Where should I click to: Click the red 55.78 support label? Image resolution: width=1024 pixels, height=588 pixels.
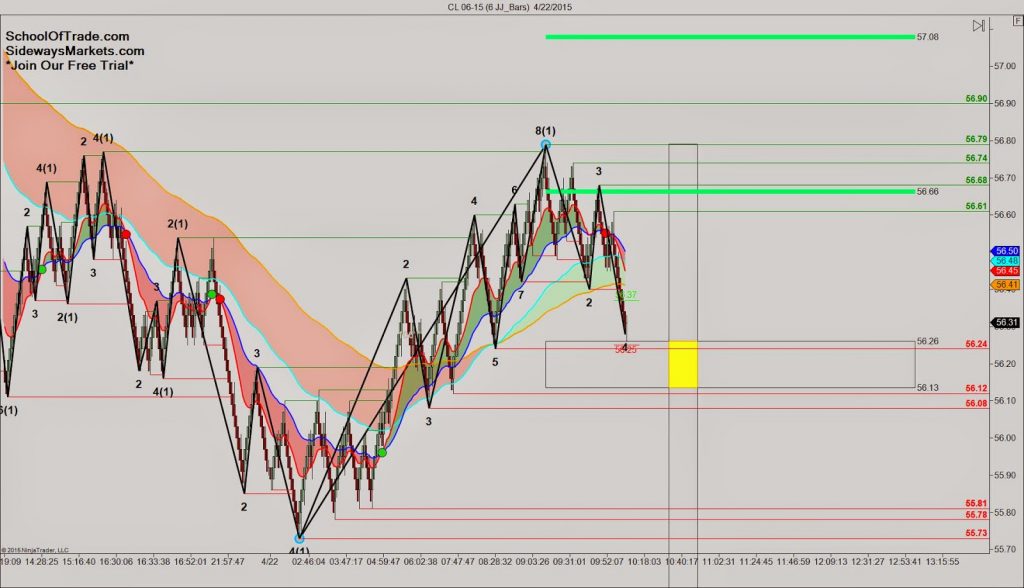point(976,515)
